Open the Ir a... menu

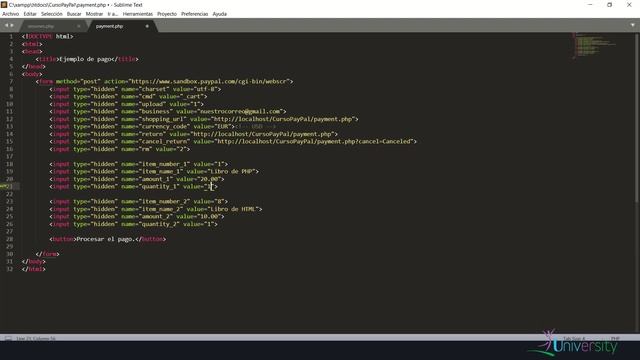[x=113, y=14]
